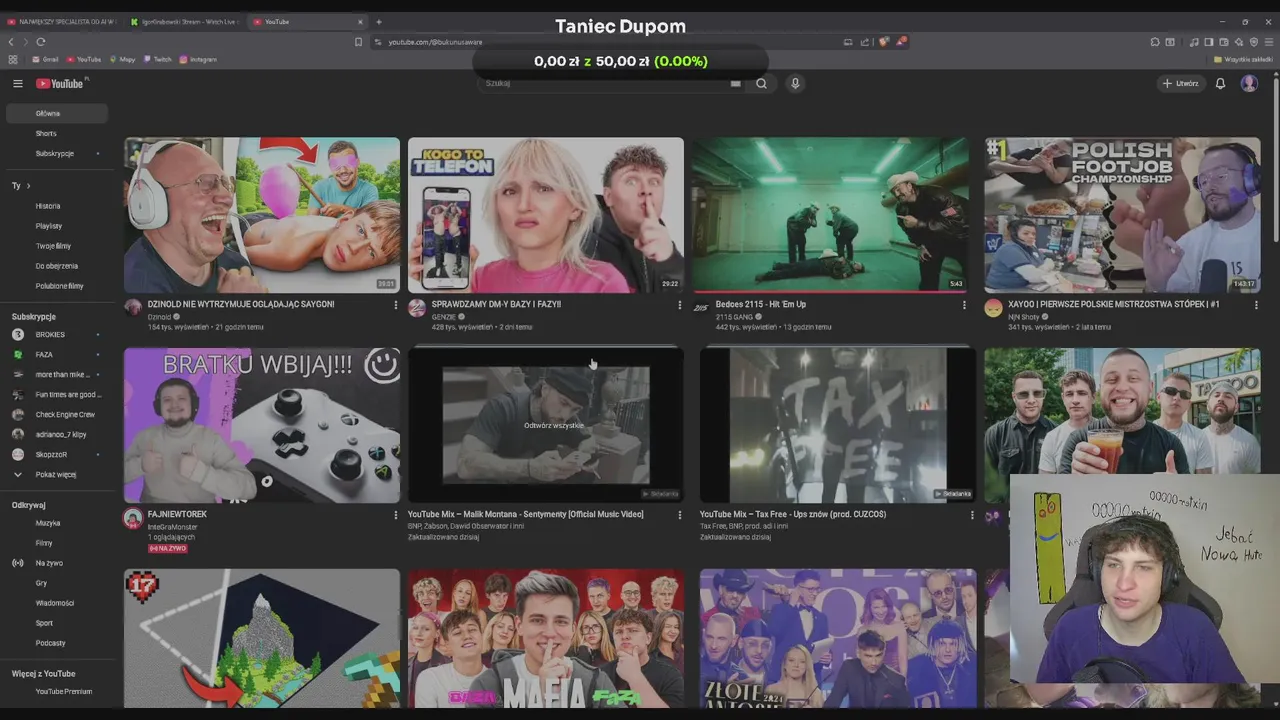Open the DZINOLD NIE WYTRZYMUJE video thumbnail

(x=262, y=215)
